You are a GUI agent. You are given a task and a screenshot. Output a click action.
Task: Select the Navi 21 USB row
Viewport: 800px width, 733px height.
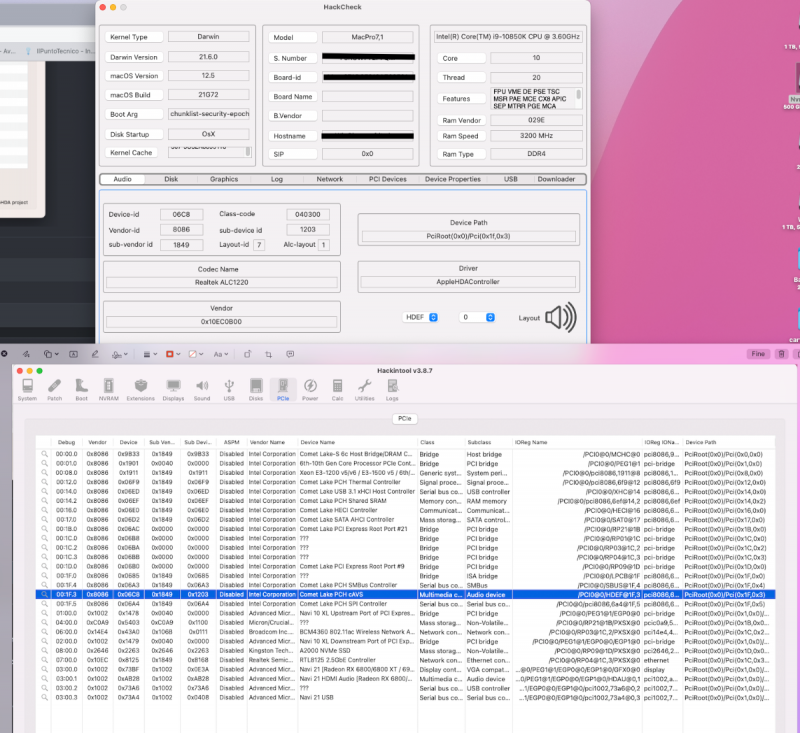click(405, 697)
